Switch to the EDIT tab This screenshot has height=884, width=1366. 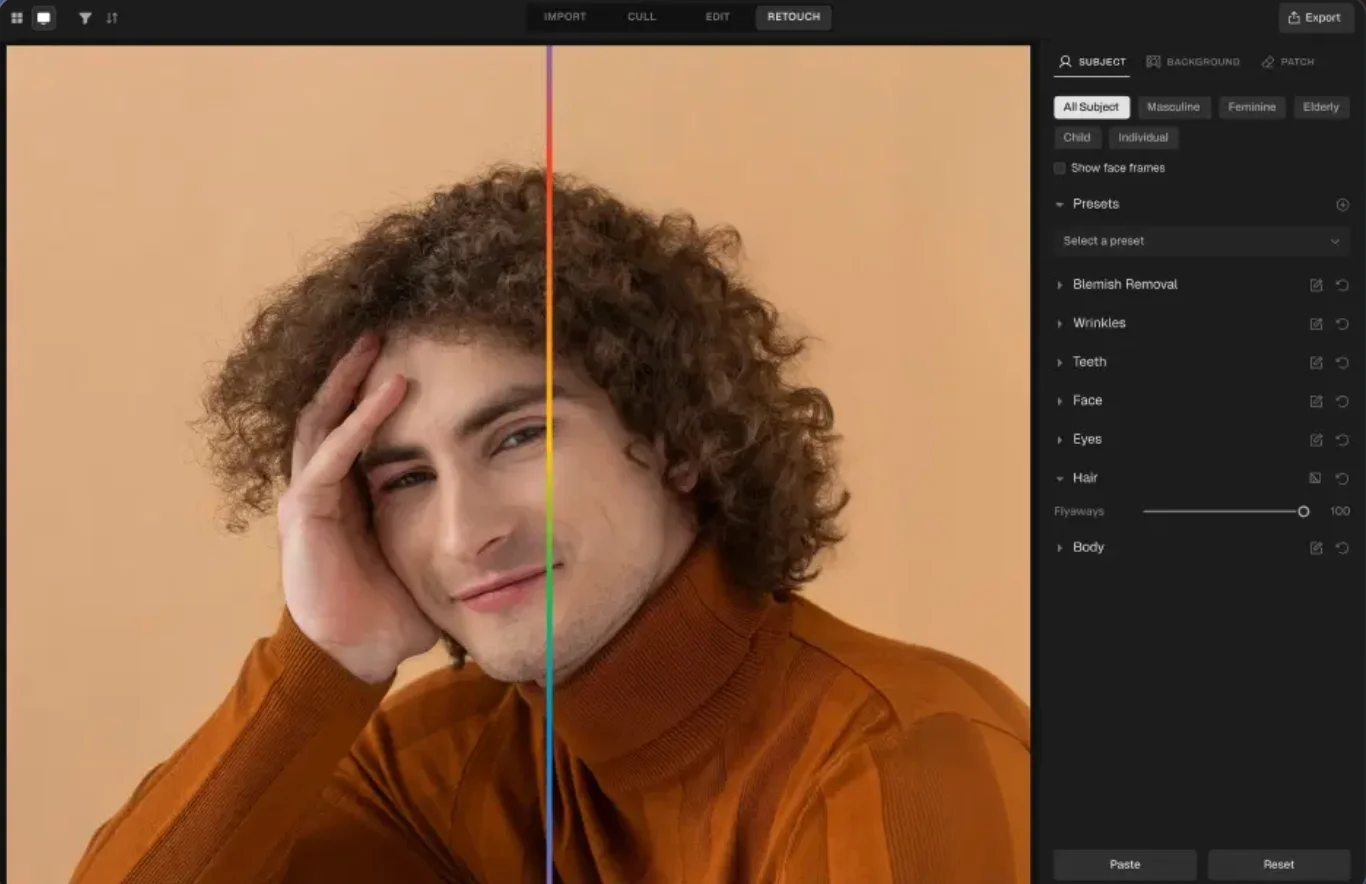point(717,17)
